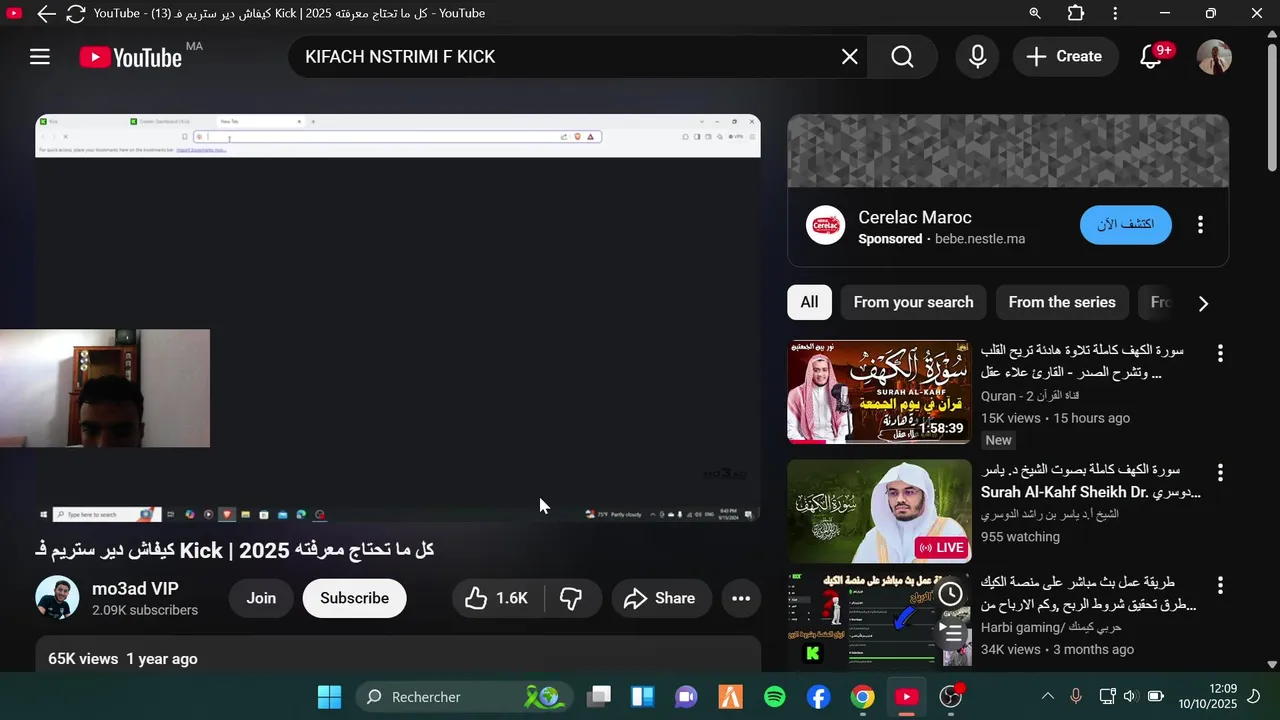This screenshot has width=1280, height=720.
Task: Go back with the window back arrow
Action: 46,13
